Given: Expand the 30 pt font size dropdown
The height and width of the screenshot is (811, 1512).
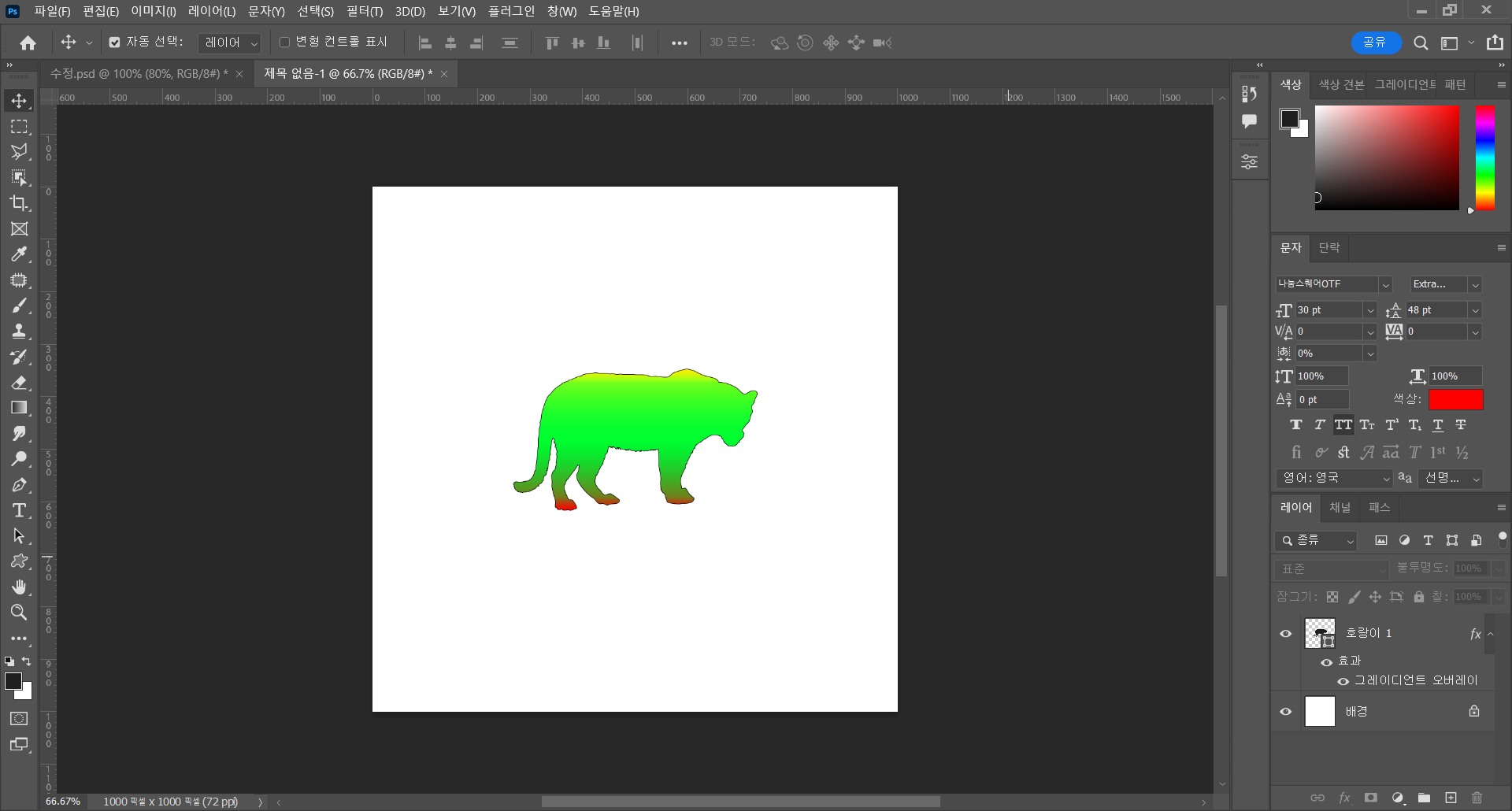Looking at the screenshot, I should point(1370,310).
